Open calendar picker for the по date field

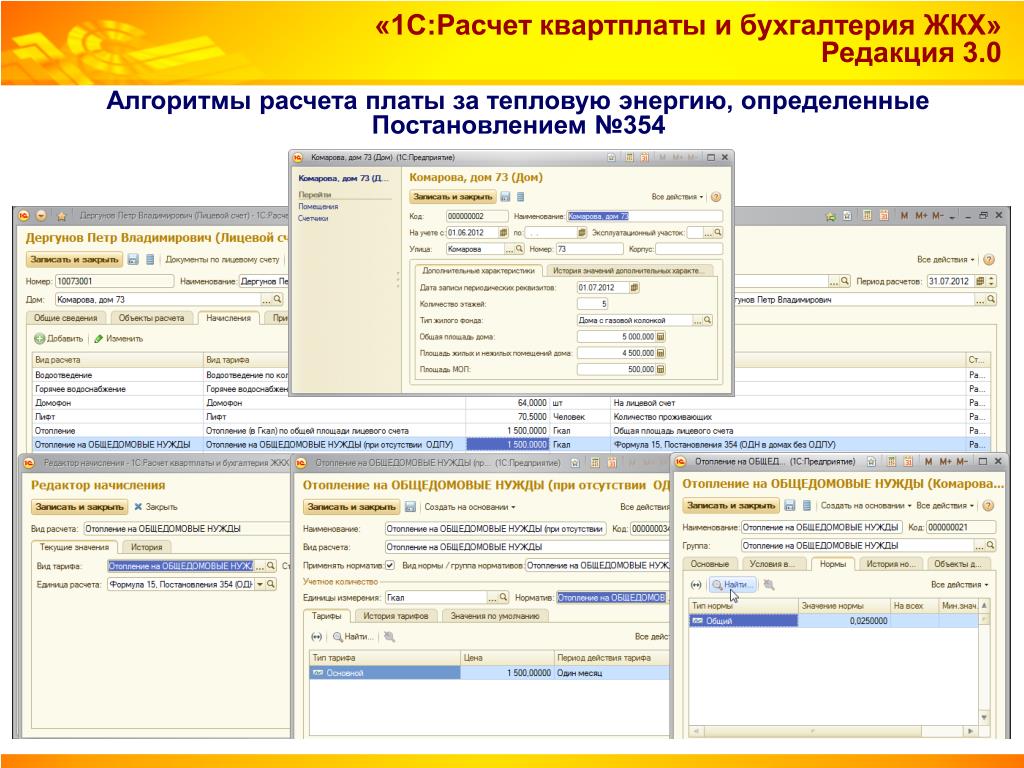(581, 232)
